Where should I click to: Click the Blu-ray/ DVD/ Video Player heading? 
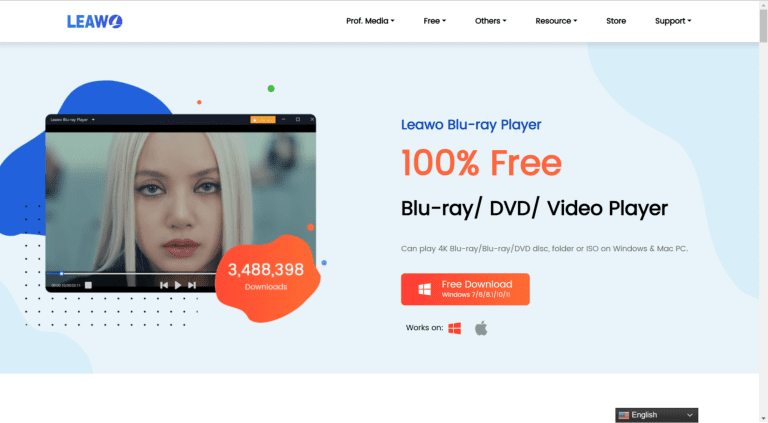point(534,209)
